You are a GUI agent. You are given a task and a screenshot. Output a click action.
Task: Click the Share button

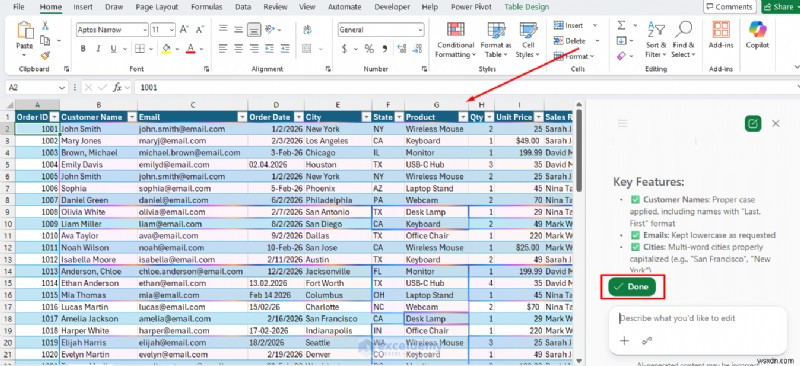[780, 7]
